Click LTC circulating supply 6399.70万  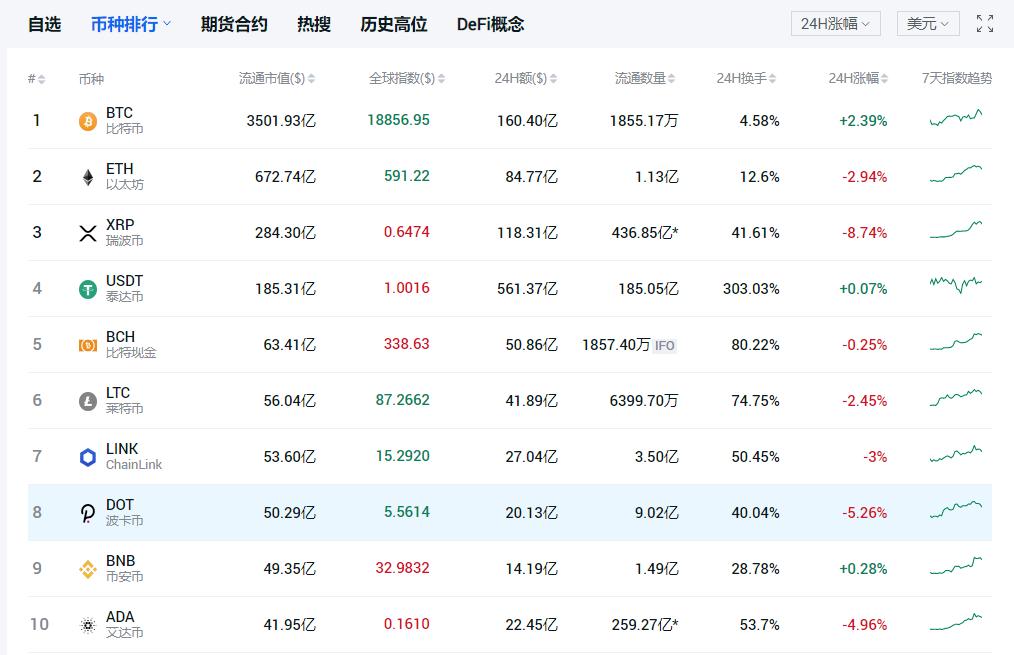coord(643,401)
